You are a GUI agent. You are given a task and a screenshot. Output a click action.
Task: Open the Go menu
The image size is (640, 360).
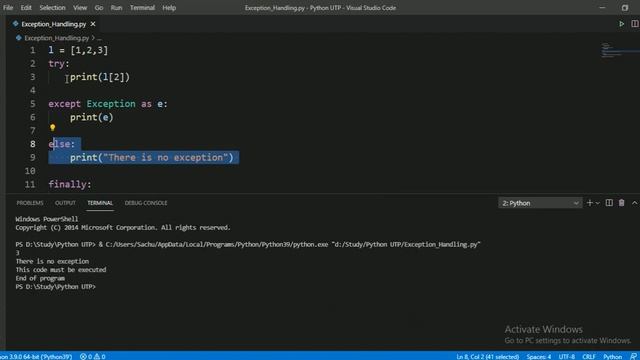(x=99, y=8)
